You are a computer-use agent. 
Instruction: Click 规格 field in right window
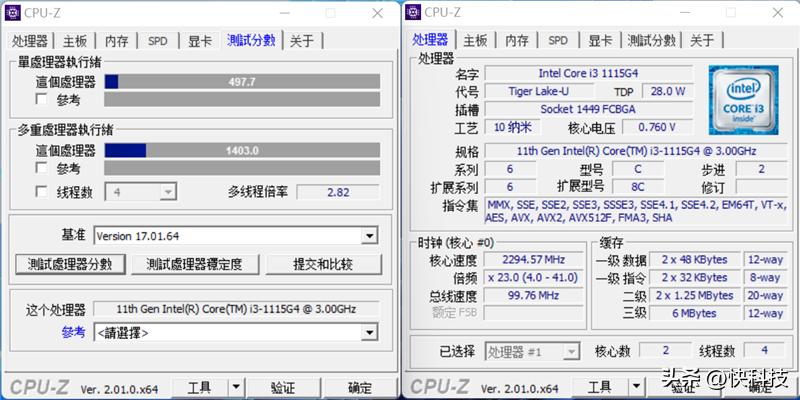tap(636, 152)
